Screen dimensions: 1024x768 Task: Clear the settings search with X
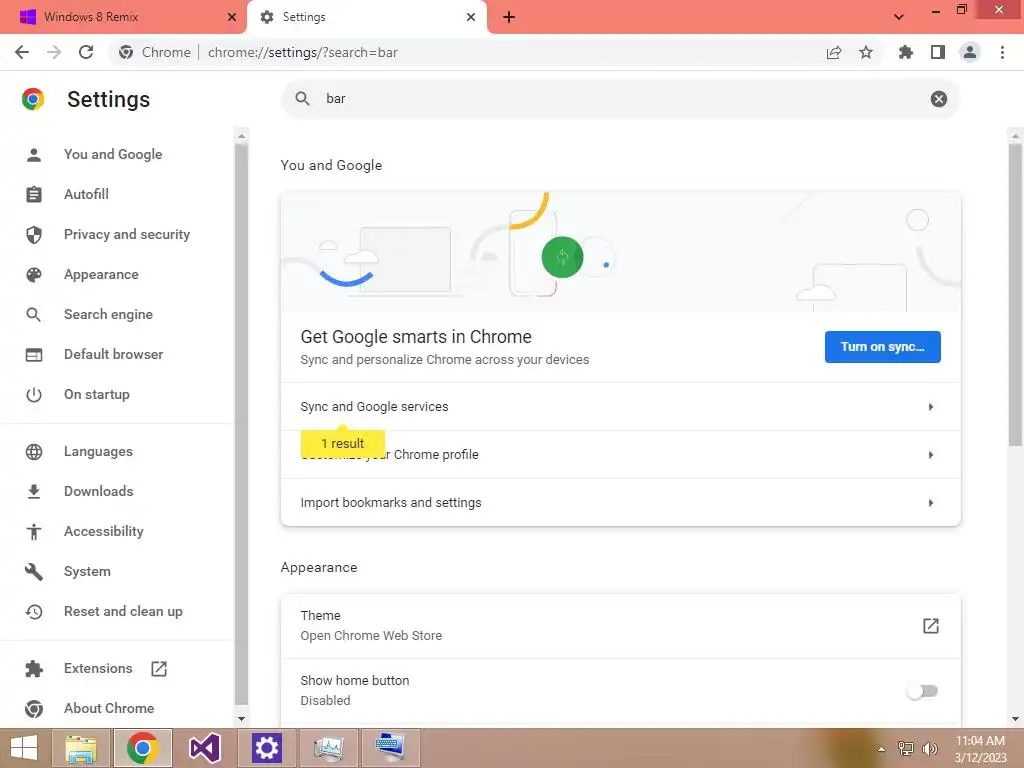click(x=938, y=99)
